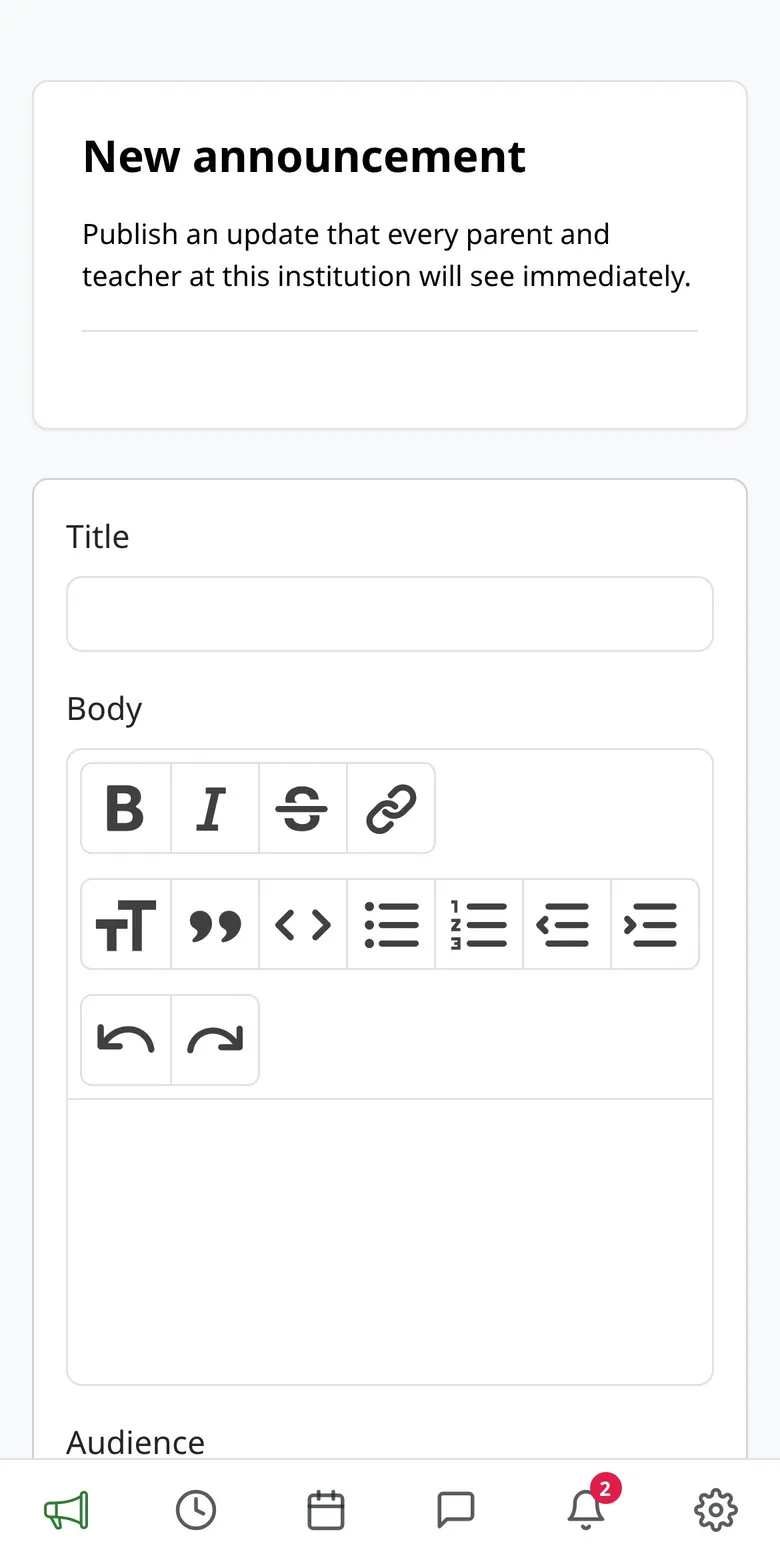Redo the last edit

pos(215,1040)
